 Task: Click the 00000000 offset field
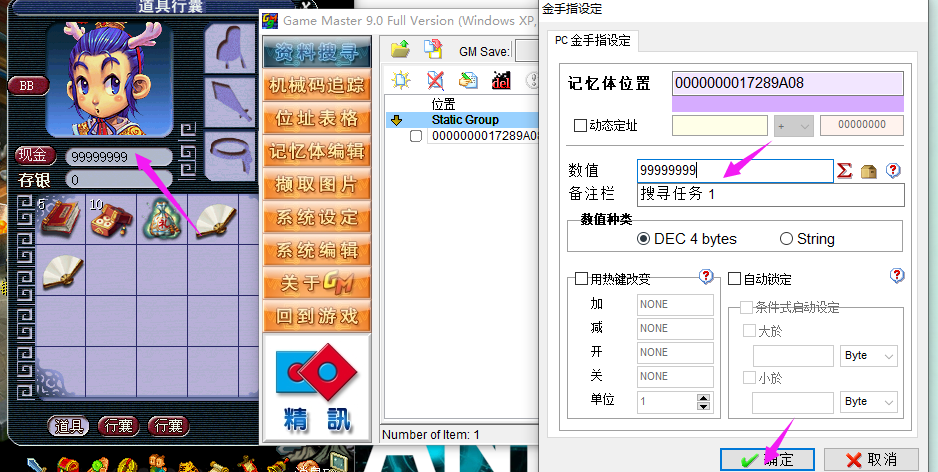pos(861,126)
